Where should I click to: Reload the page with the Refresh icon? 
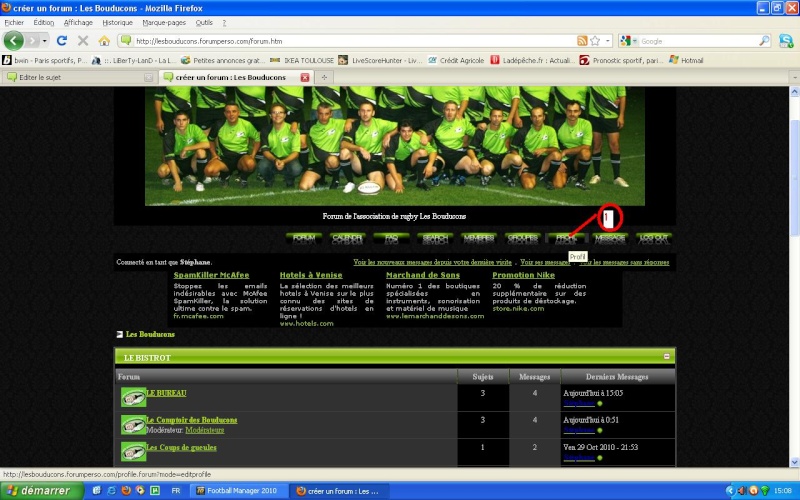tap(62, 41)
